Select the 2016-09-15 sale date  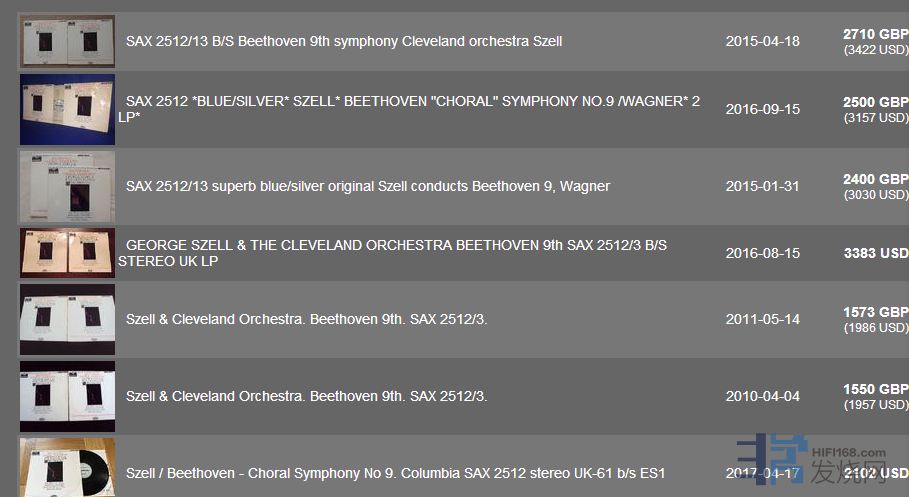coord(762,109)
